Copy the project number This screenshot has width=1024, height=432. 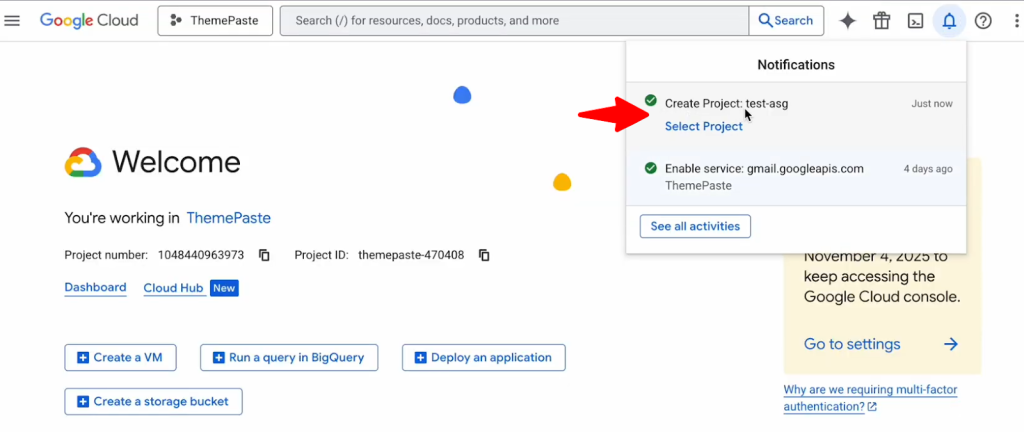coord(265,255)
